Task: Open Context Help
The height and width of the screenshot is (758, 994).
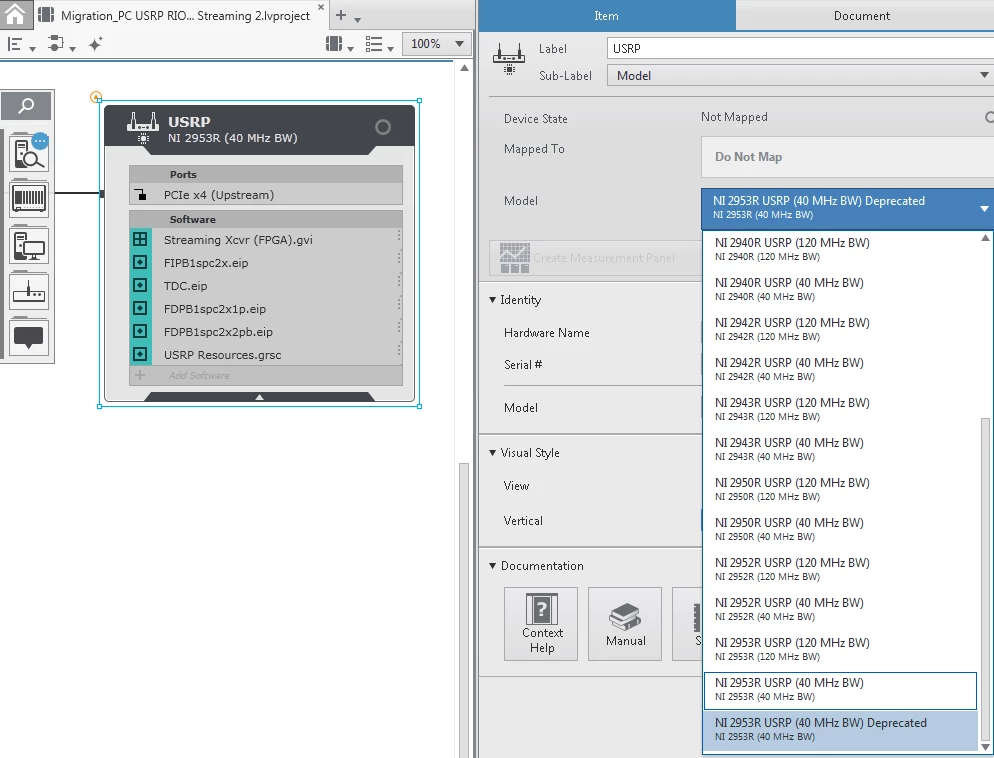Action: (542, 623)
